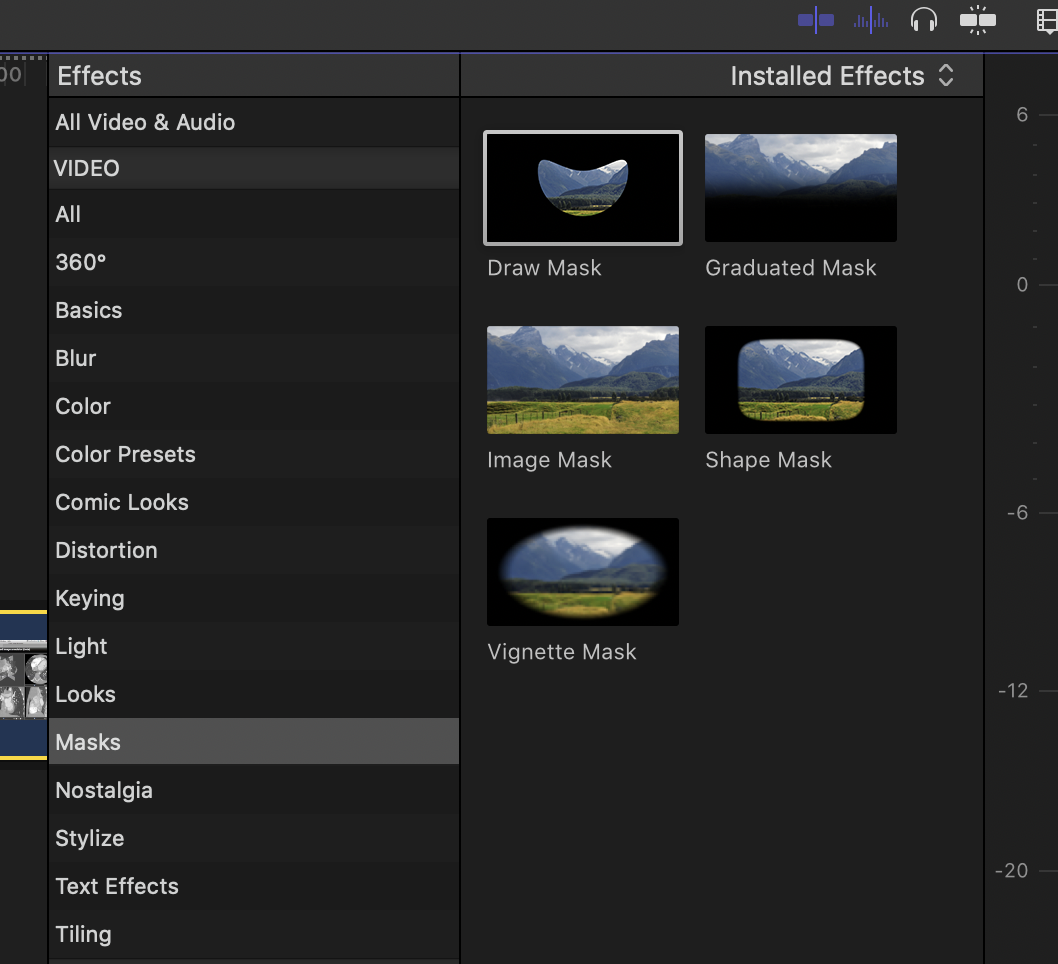Viewport: 1058px width, 964px height.
Task: Select the Graduated Mask effect thumbnail
Action: [801, 188]
